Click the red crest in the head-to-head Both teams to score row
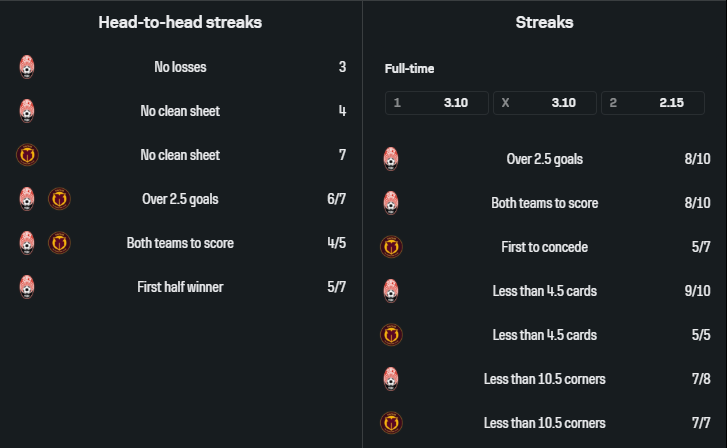 (x=27, y=243)
